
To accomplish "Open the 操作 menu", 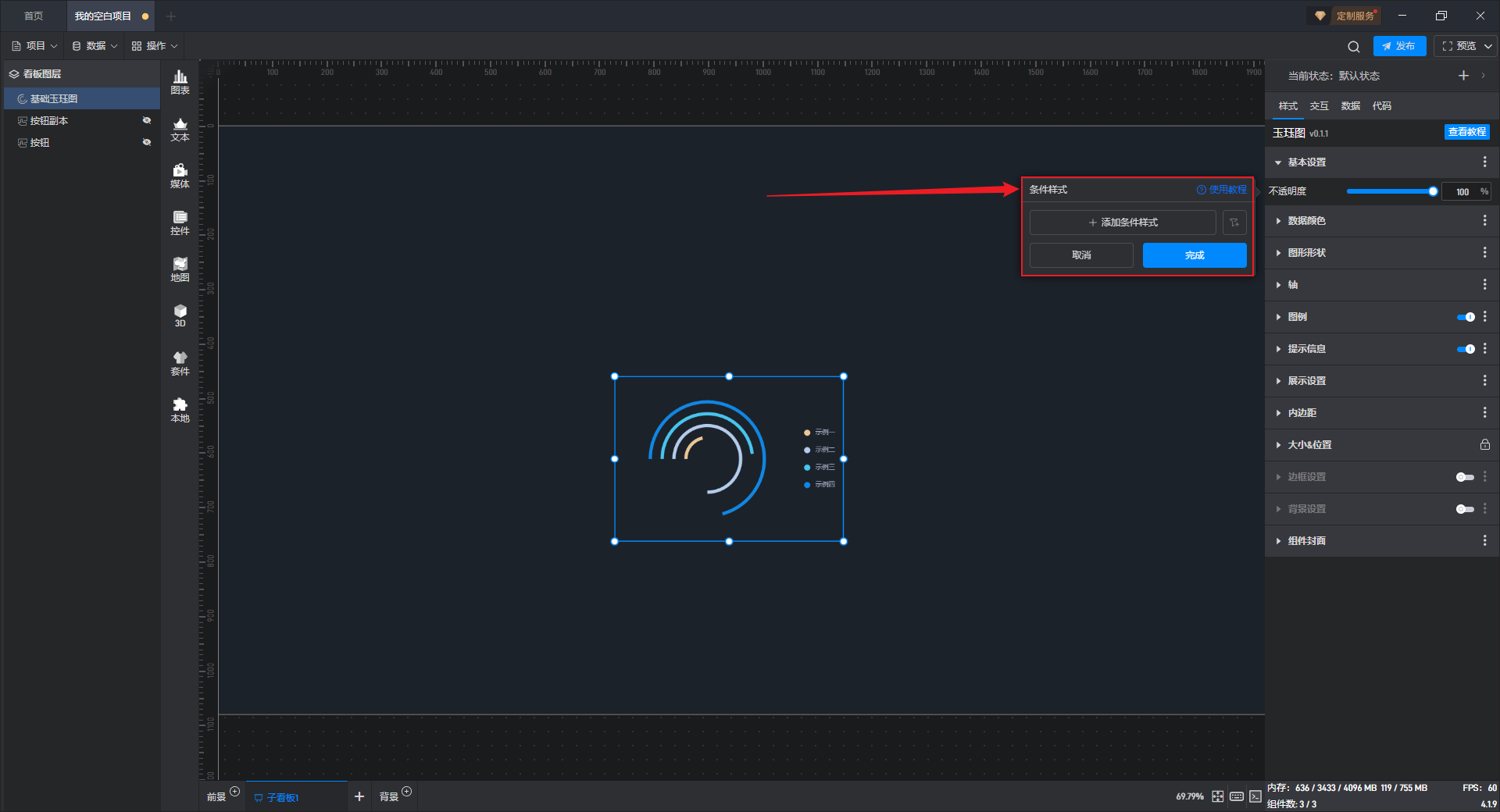I will pyautogui.click(x=155, y=46).
